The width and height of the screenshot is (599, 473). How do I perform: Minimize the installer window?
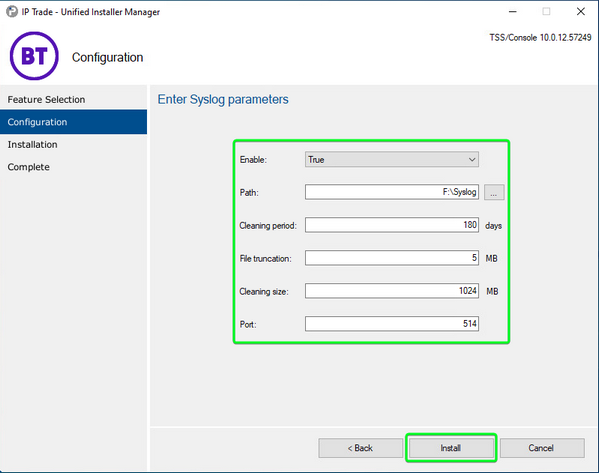[513, 12]
